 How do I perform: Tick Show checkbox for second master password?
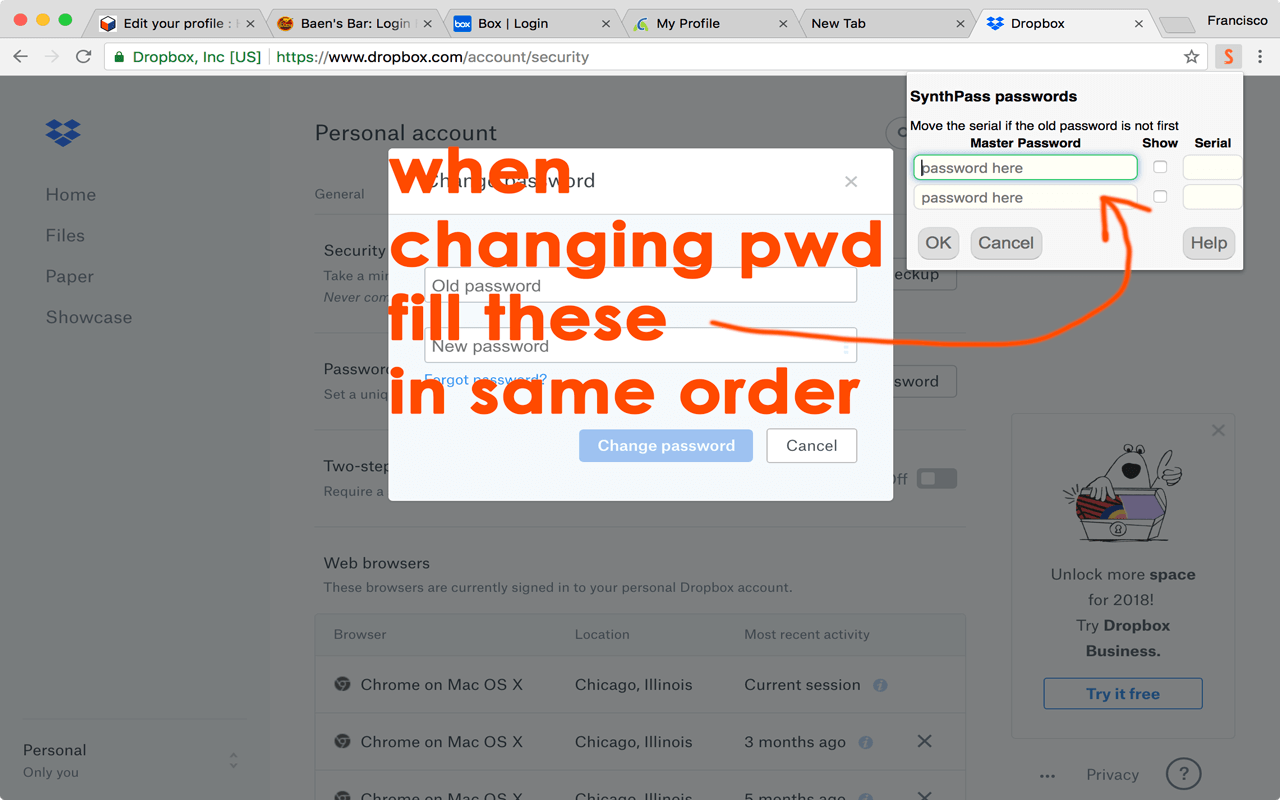click(x=1160, y=197)
